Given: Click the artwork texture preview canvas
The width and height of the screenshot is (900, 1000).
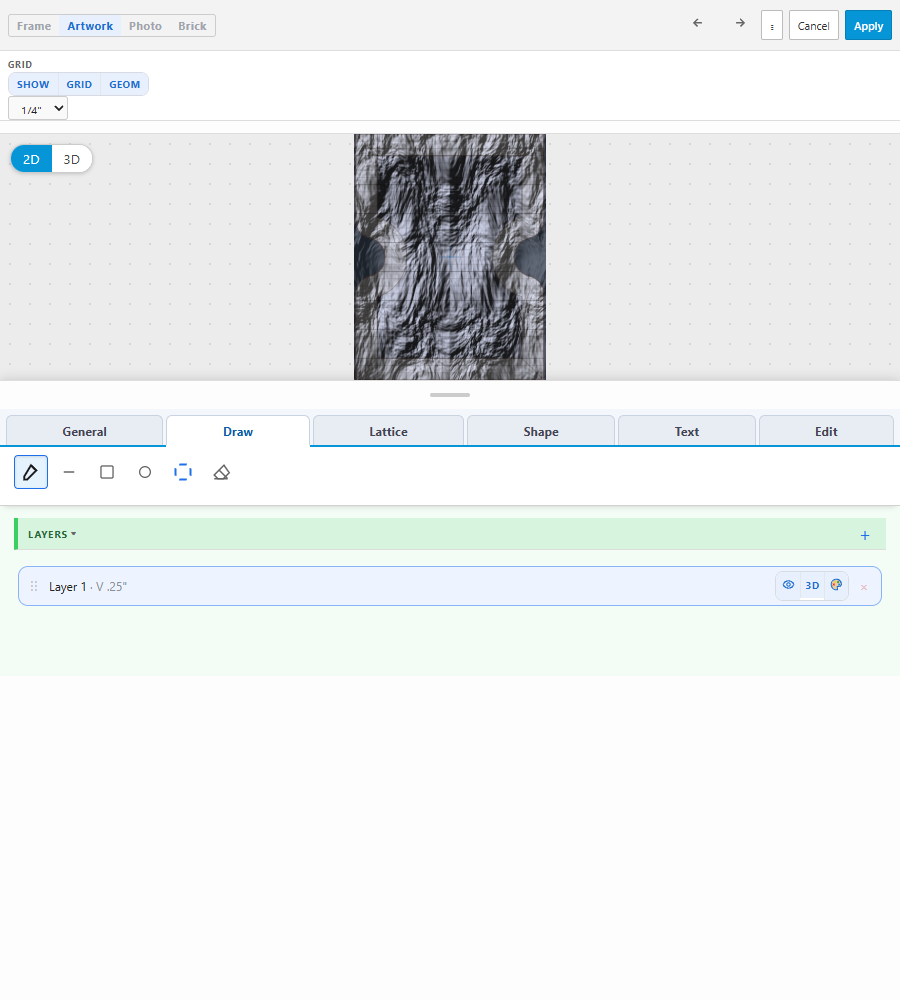Looking at the screenshot, I should point(450,257).
